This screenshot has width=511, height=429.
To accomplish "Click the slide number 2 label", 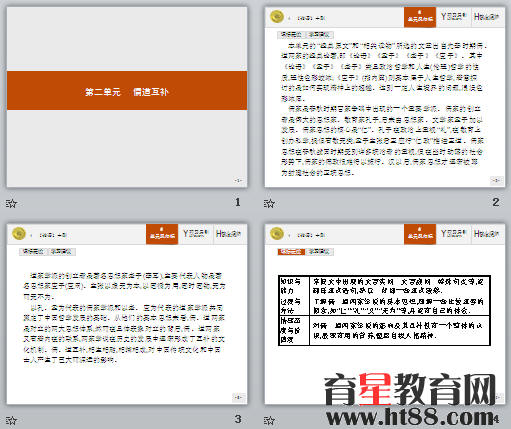I will 496,202.
